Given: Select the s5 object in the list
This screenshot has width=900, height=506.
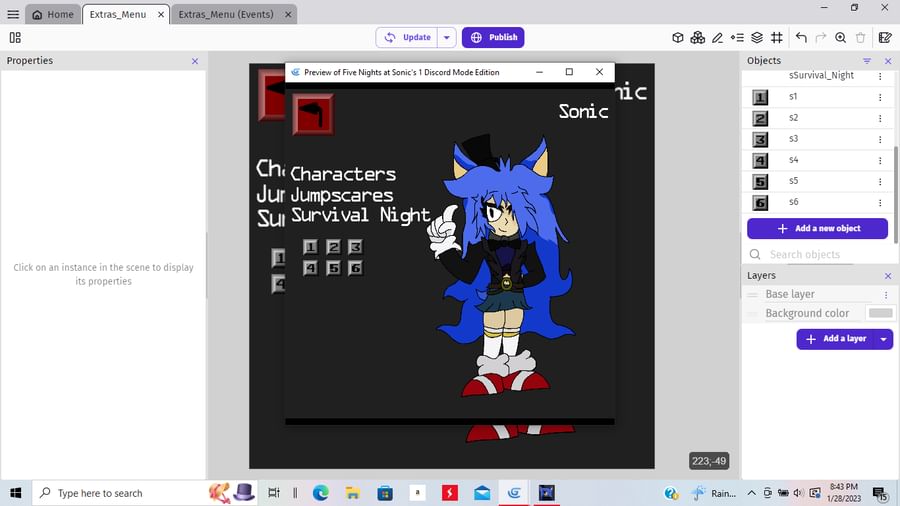Looking at the screenshot, I should [818, 181].
